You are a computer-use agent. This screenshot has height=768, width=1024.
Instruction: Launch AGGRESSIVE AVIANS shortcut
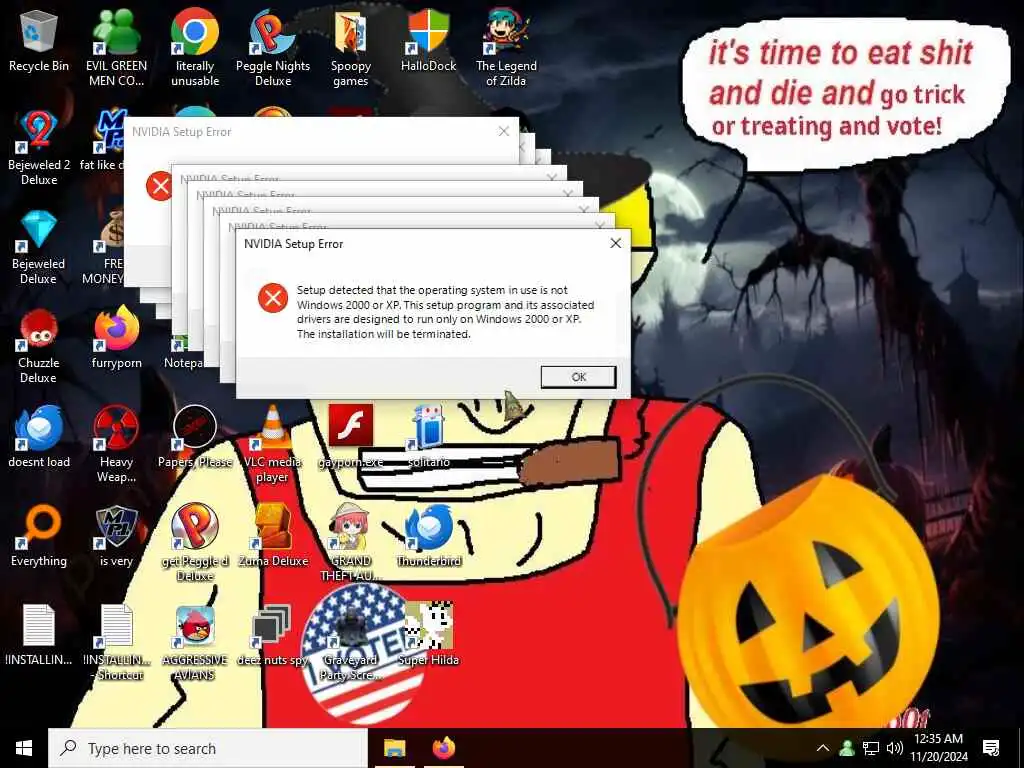pos(195,643)
